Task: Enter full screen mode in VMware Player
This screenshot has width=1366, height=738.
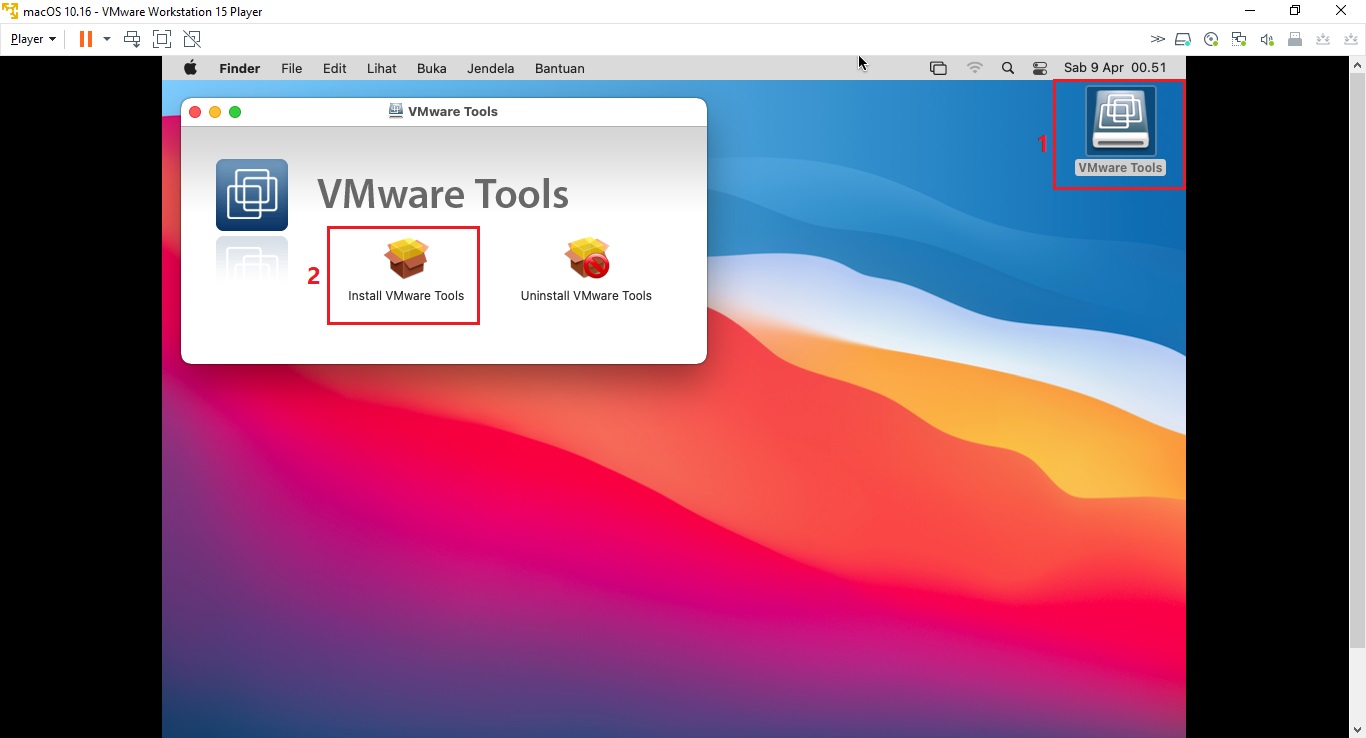Action: pos(162,39)
